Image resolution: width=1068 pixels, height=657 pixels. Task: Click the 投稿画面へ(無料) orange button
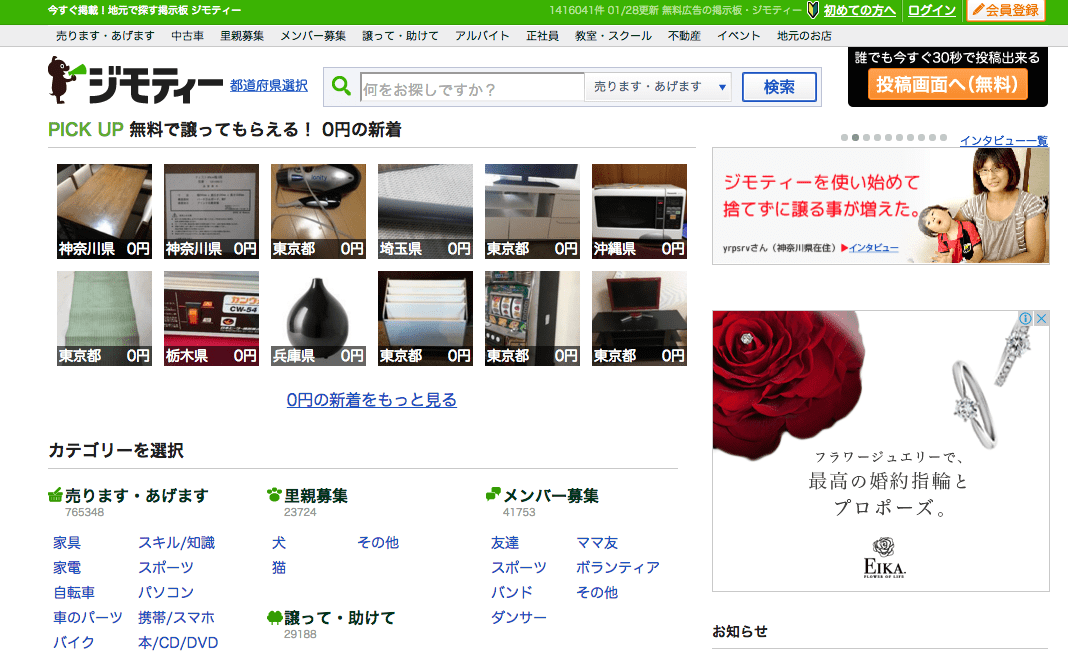[947, 85]
